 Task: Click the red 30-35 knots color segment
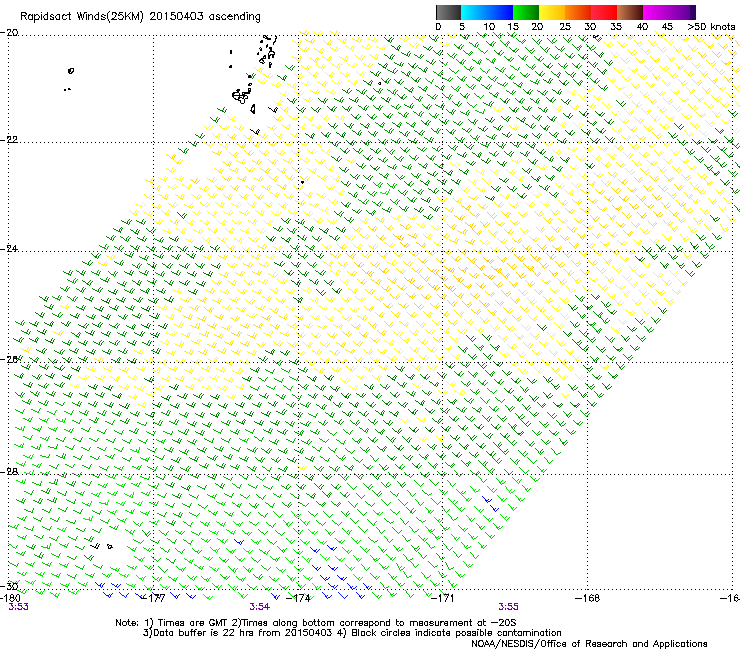click(x=604, y=12)
